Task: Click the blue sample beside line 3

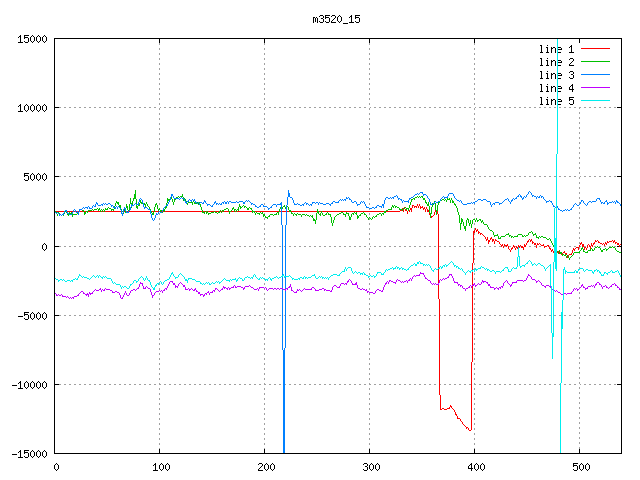Action: [x=595, y=75]
